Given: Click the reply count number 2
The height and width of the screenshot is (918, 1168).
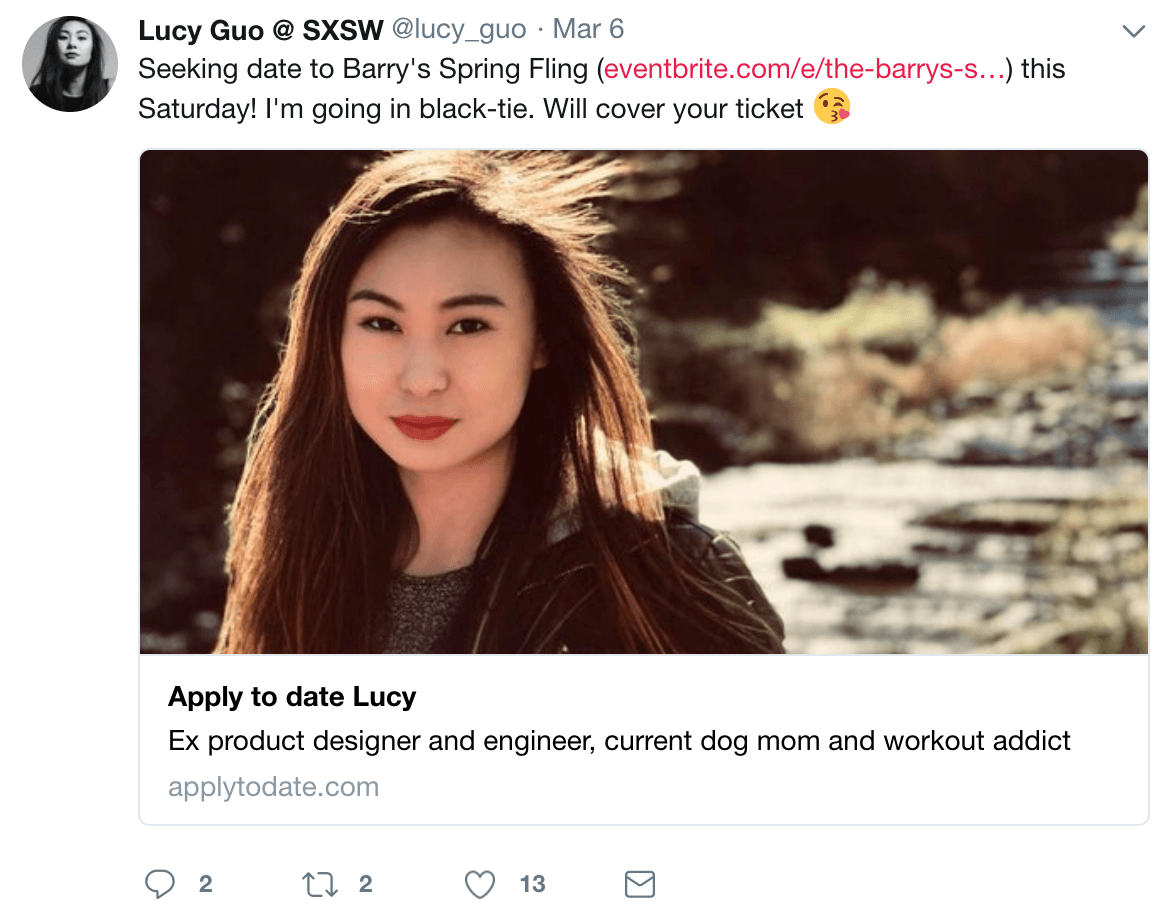Looking at the screenshot, I should [x=206, y=884].
